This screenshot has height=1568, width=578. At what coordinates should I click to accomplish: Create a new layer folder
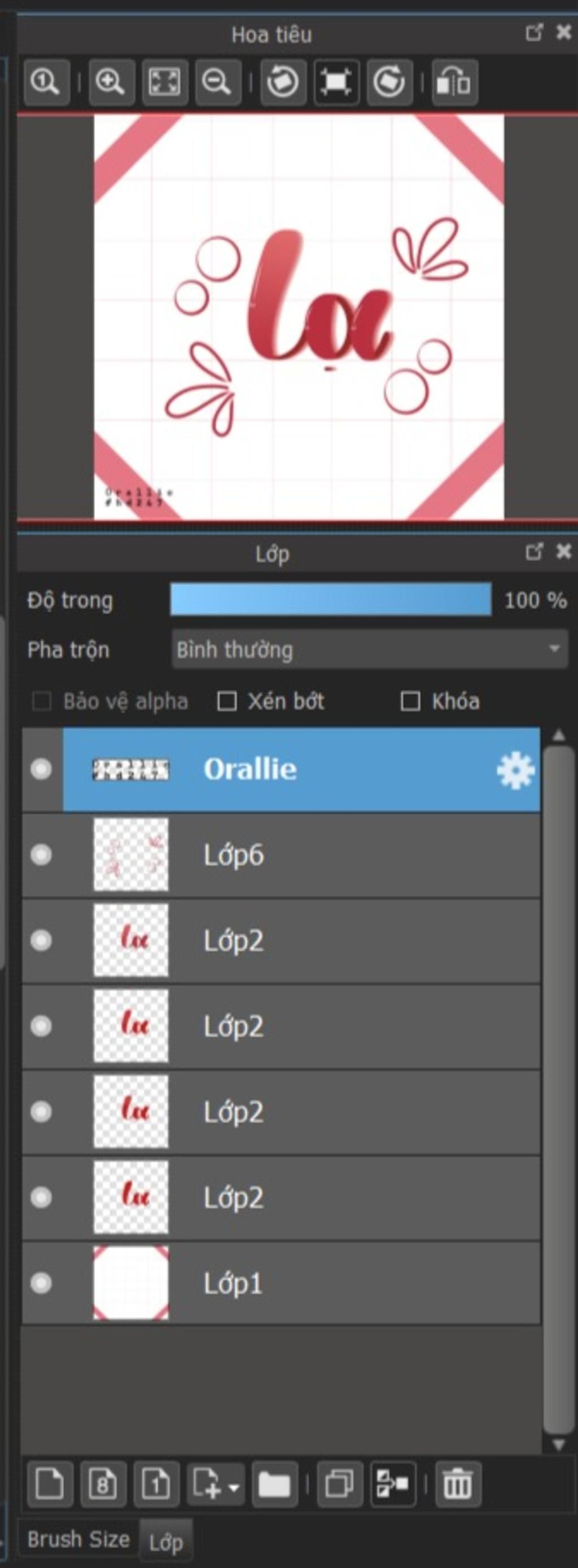[x=275, y=1484]
